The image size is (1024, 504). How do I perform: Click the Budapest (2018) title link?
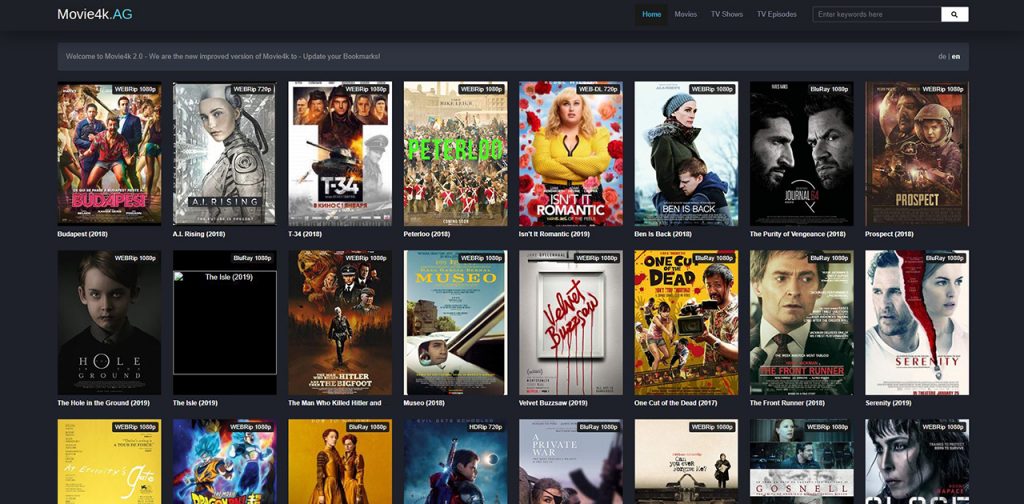coord(82,234)
